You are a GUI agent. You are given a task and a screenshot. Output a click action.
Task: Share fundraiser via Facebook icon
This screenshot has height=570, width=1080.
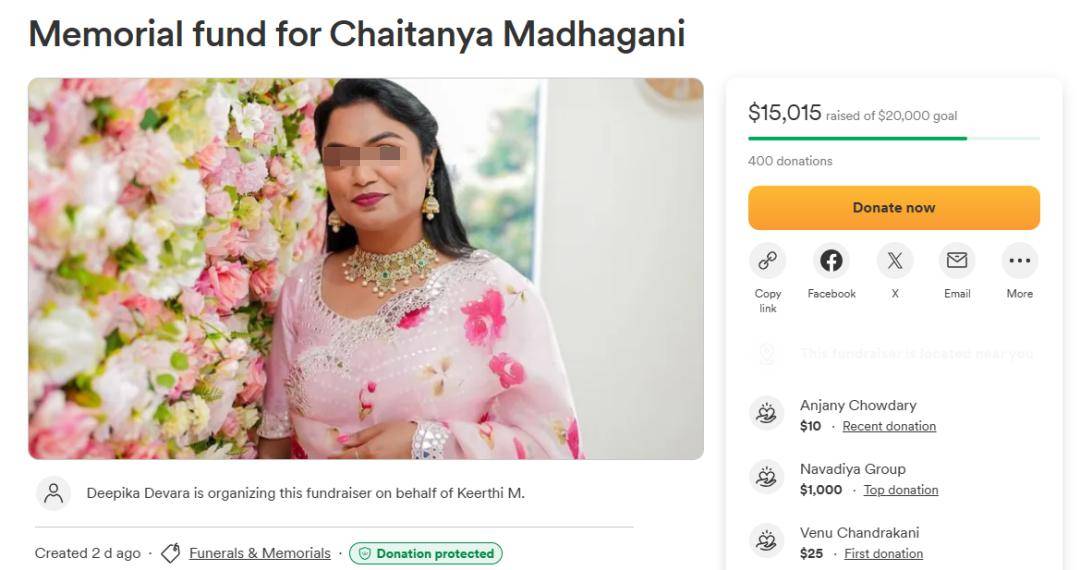[x=831, y=261]
